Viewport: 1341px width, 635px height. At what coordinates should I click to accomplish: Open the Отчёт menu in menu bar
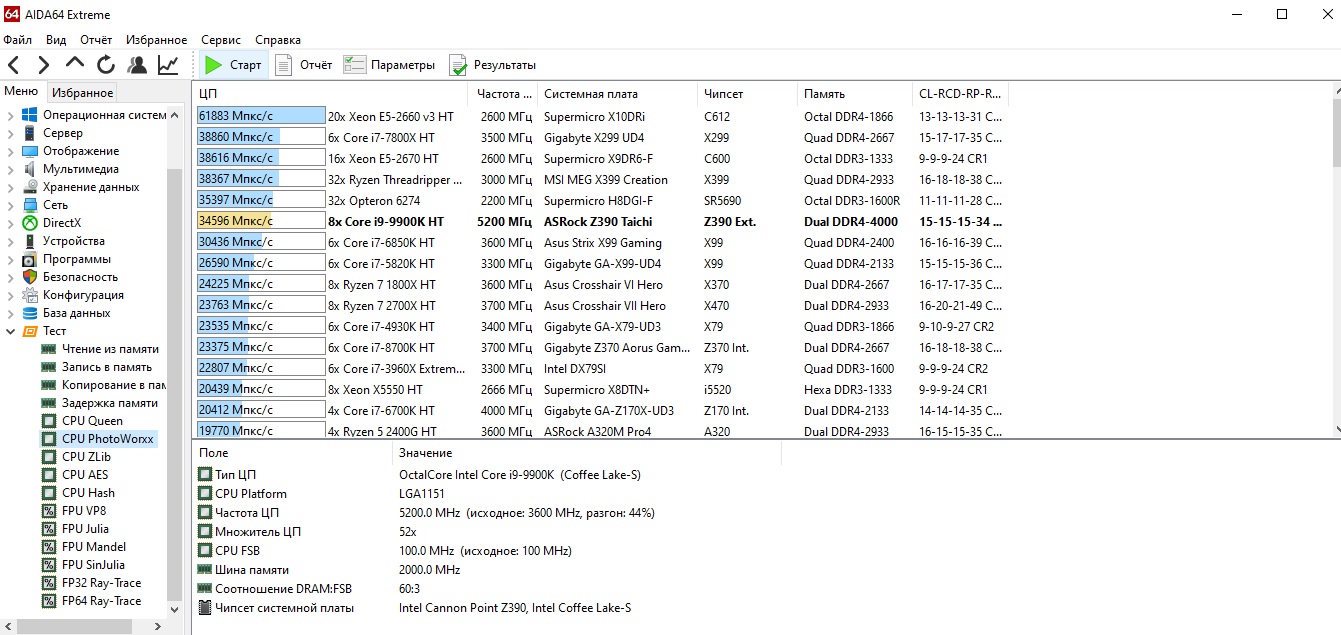96,40
